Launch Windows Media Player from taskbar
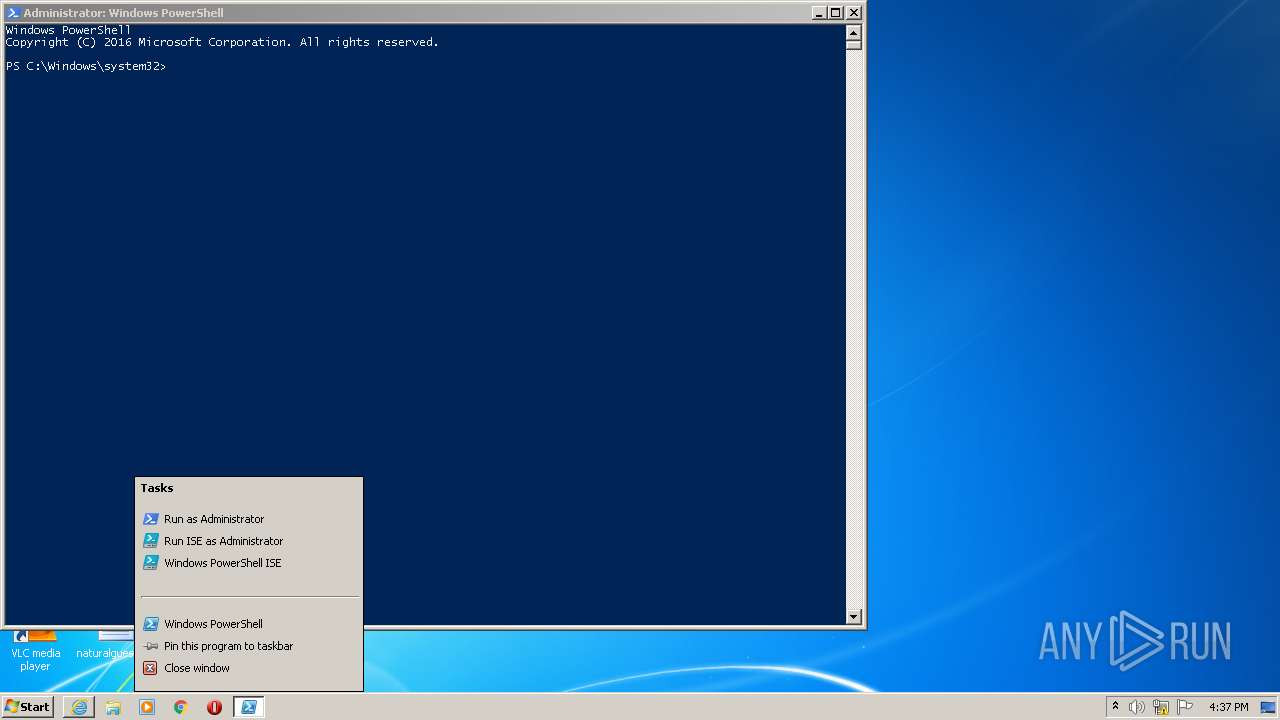 [x=147, y=707]
